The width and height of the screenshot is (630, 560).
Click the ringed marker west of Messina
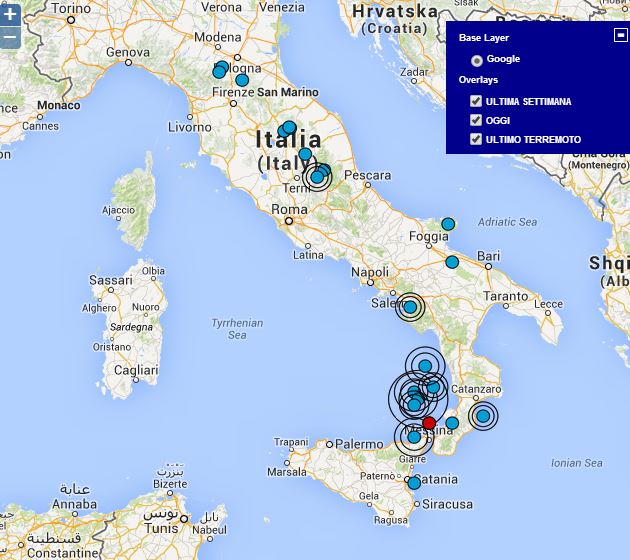(x=414, y=437)
